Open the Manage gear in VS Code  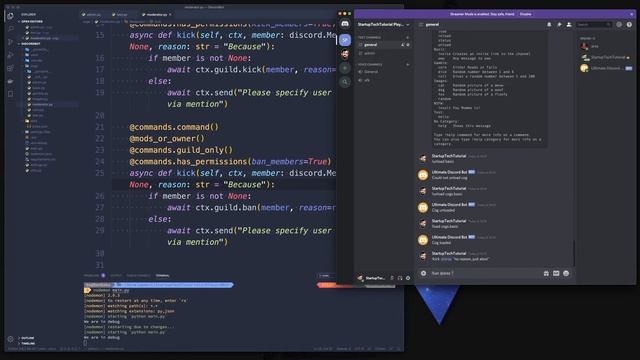pyautogui.click(x=11, y=339)
